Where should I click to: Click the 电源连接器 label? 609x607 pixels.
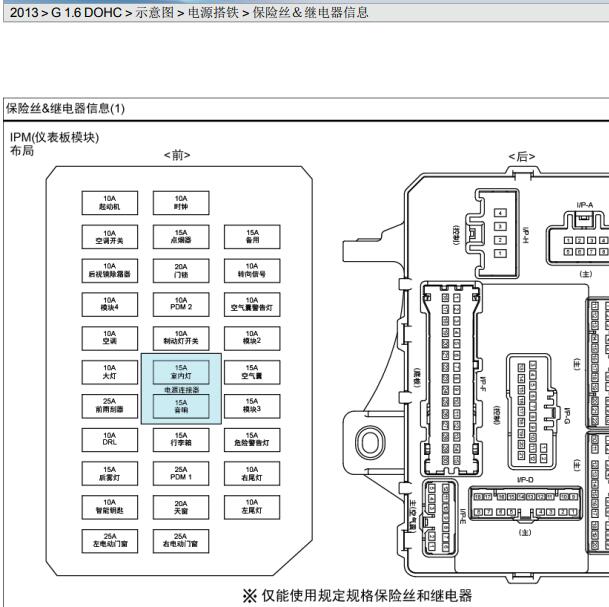(181, 390)
